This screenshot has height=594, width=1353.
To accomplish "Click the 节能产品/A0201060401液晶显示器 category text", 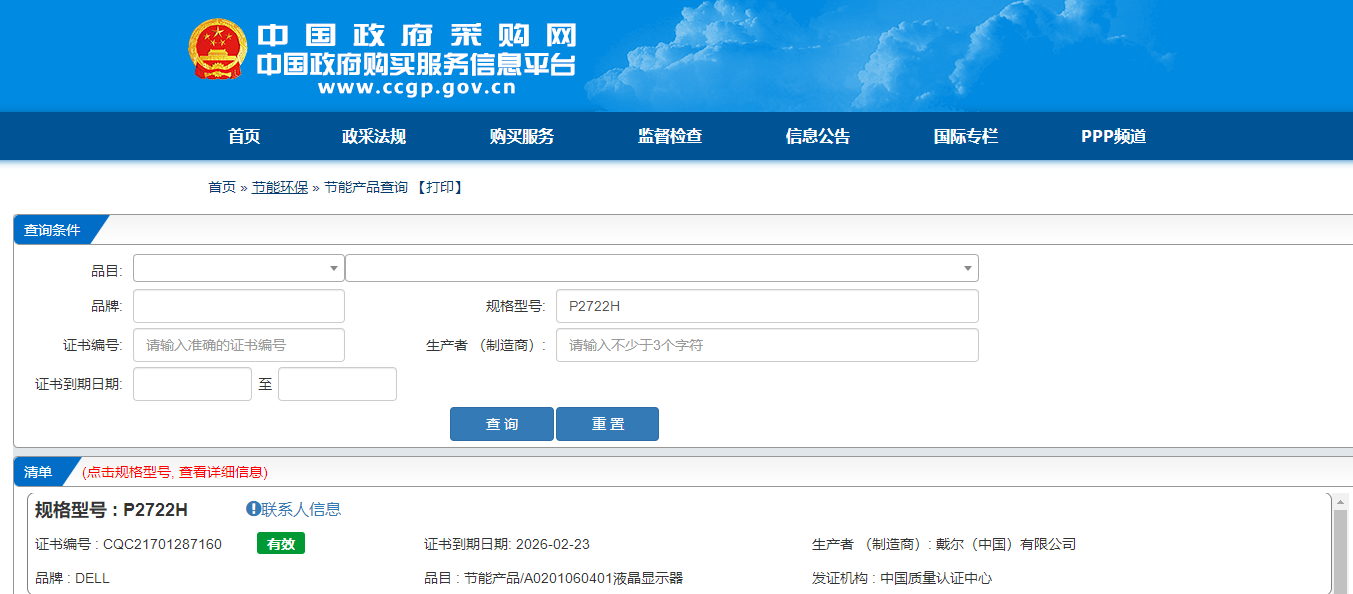I will (573, 578).
